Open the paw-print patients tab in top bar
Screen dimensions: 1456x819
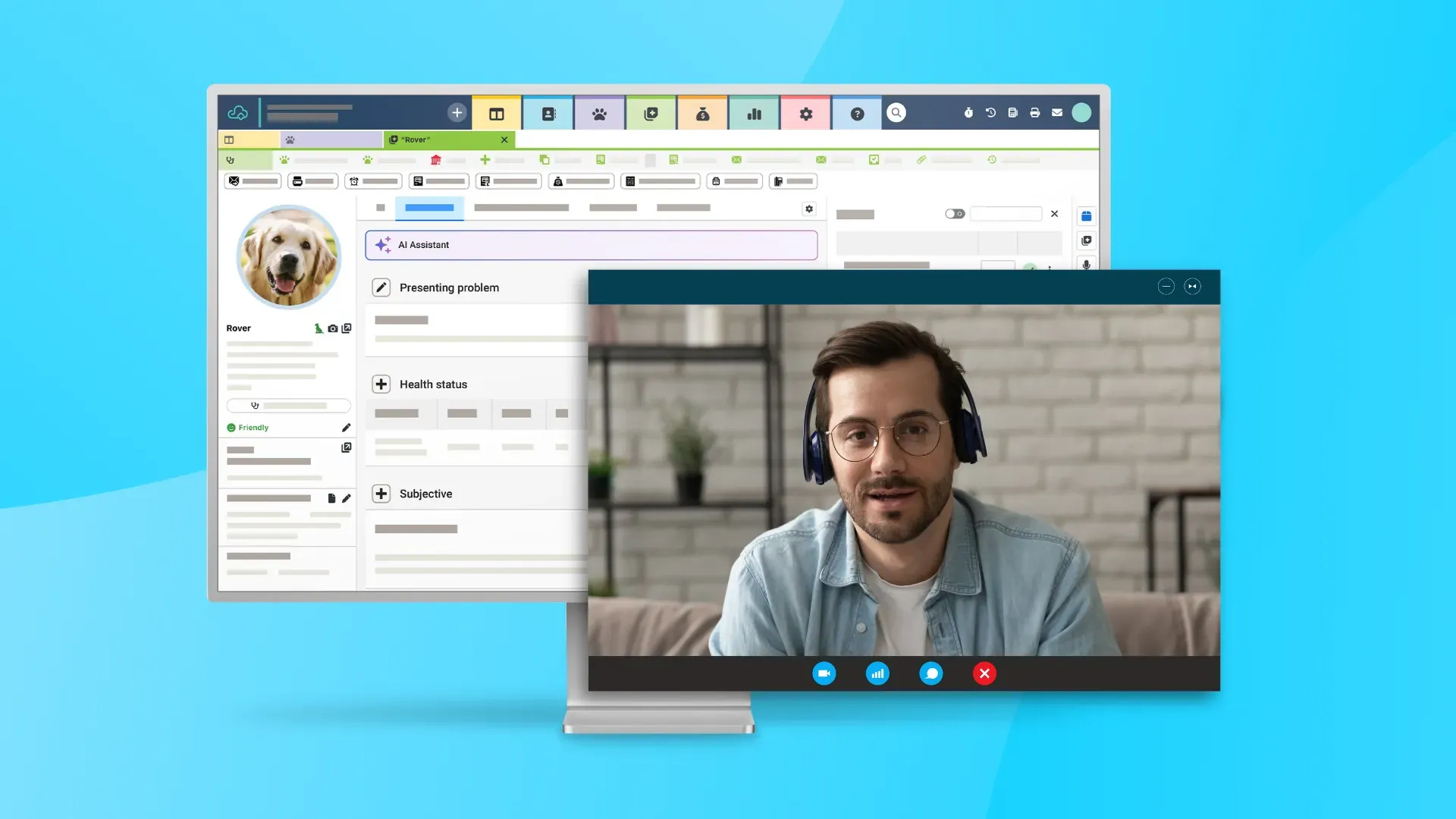[x=599, y=114]
